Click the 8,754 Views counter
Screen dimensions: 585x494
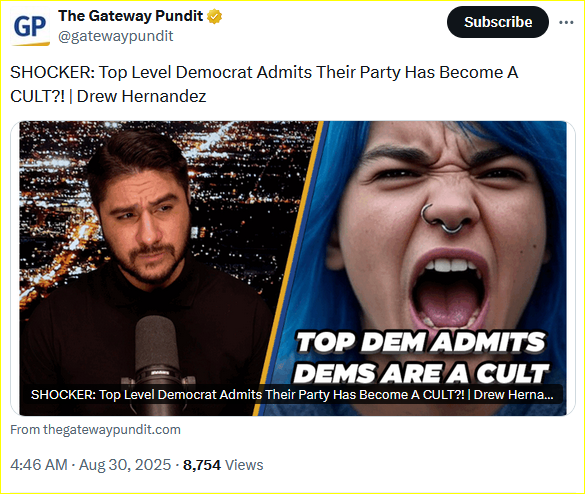223,465
